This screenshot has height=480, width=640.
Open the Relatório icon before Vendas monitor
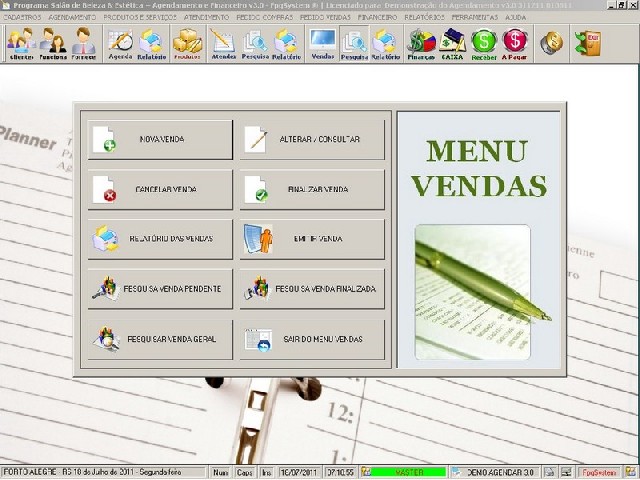pyautogui.click(x=286, y=44)
